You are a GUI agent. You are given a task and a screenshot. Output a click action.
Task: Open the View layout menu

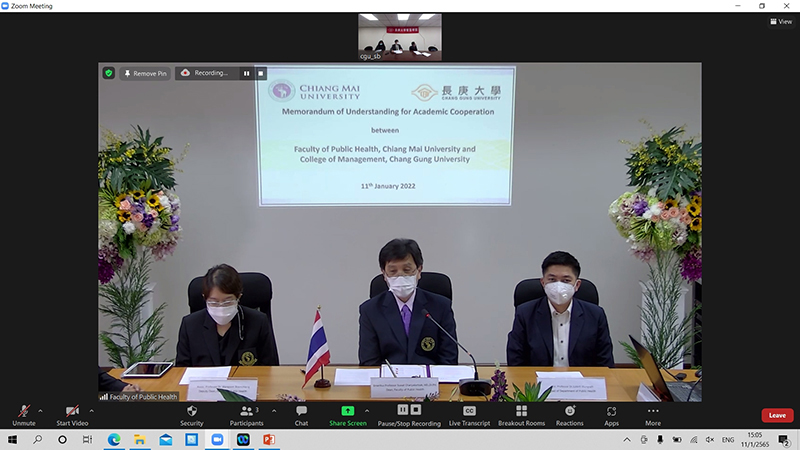point(781,21)
